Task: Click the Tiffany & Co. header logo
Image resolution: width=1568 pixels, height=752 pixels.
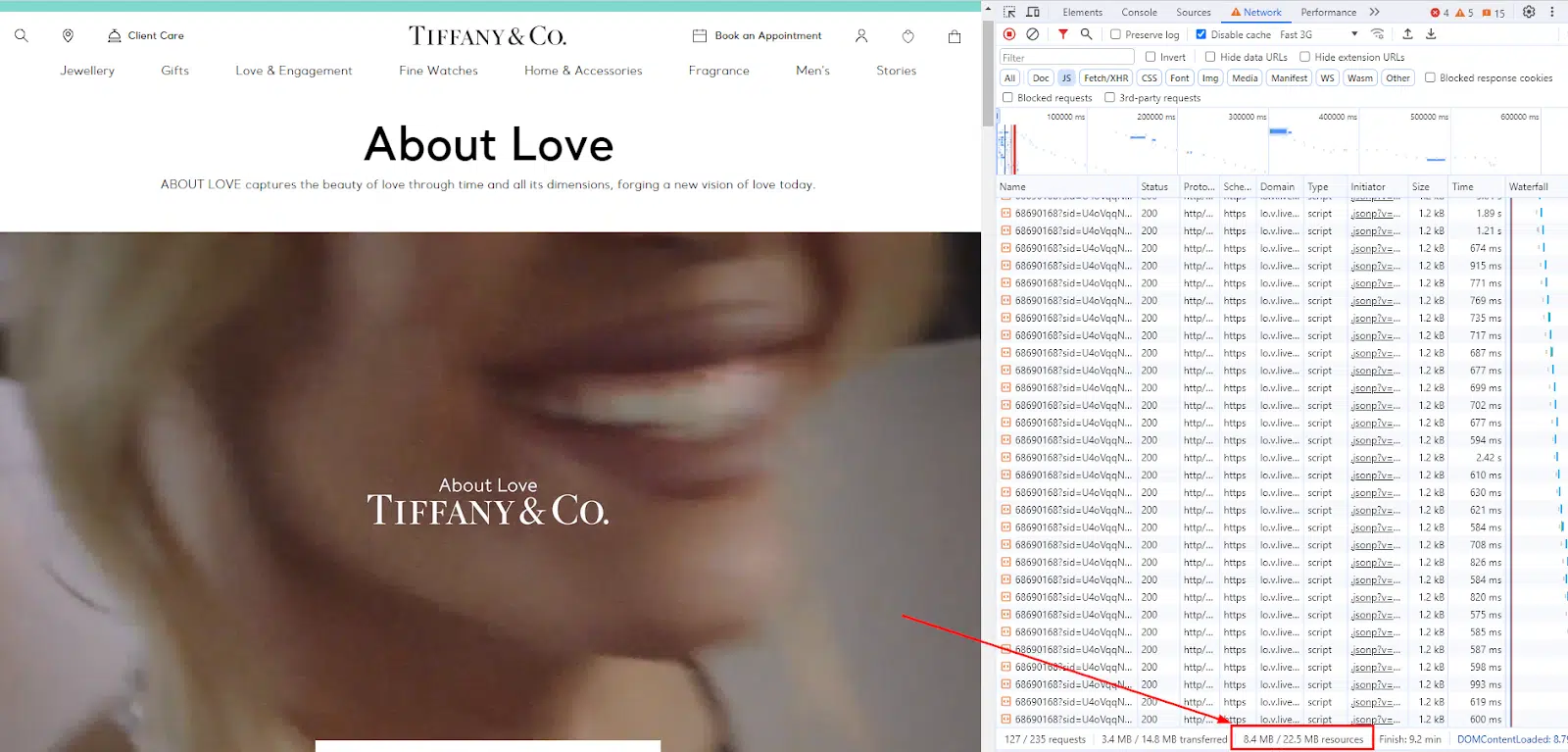Action: click(x=488, y=36)
